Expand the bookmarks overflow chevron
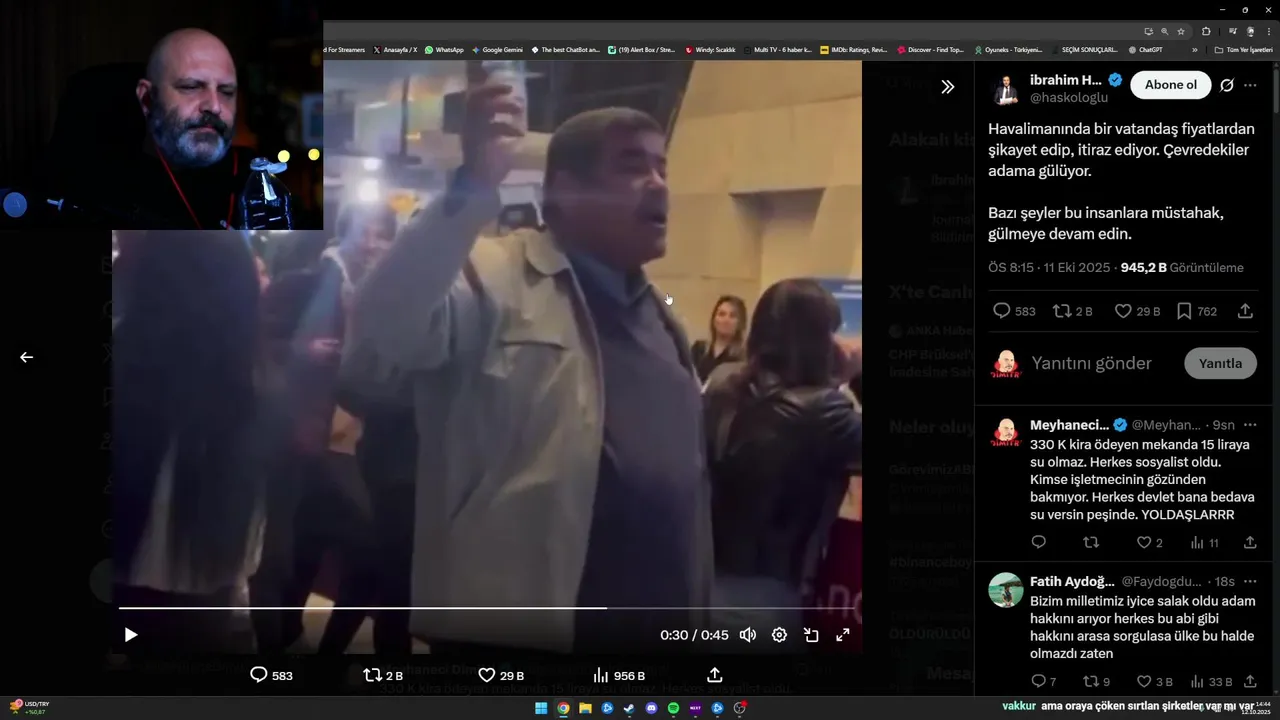The image size is (1280, 720). tap(1194, 49)
